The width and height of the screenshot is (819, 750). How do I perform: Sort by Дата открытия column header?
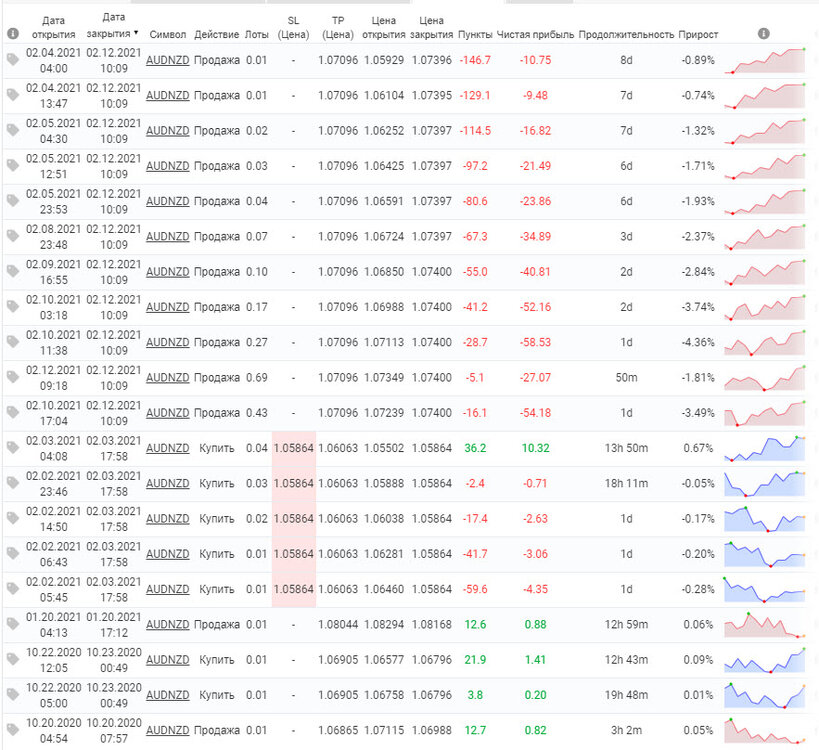53,27
